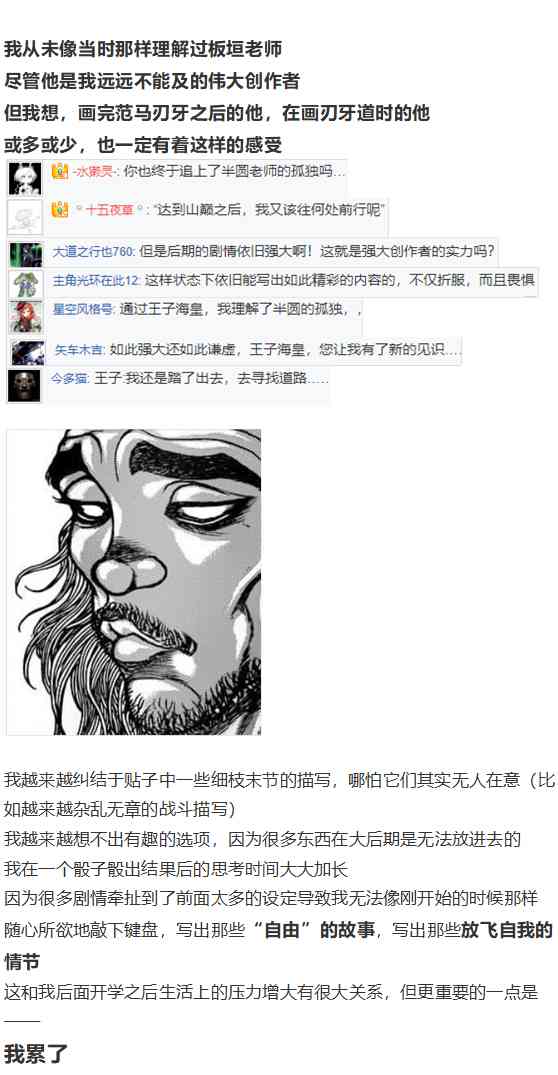Open avatar of commenter -水衡灵-
The height and width of the screenshot is (1075, 558).
(x=25, y=179)
